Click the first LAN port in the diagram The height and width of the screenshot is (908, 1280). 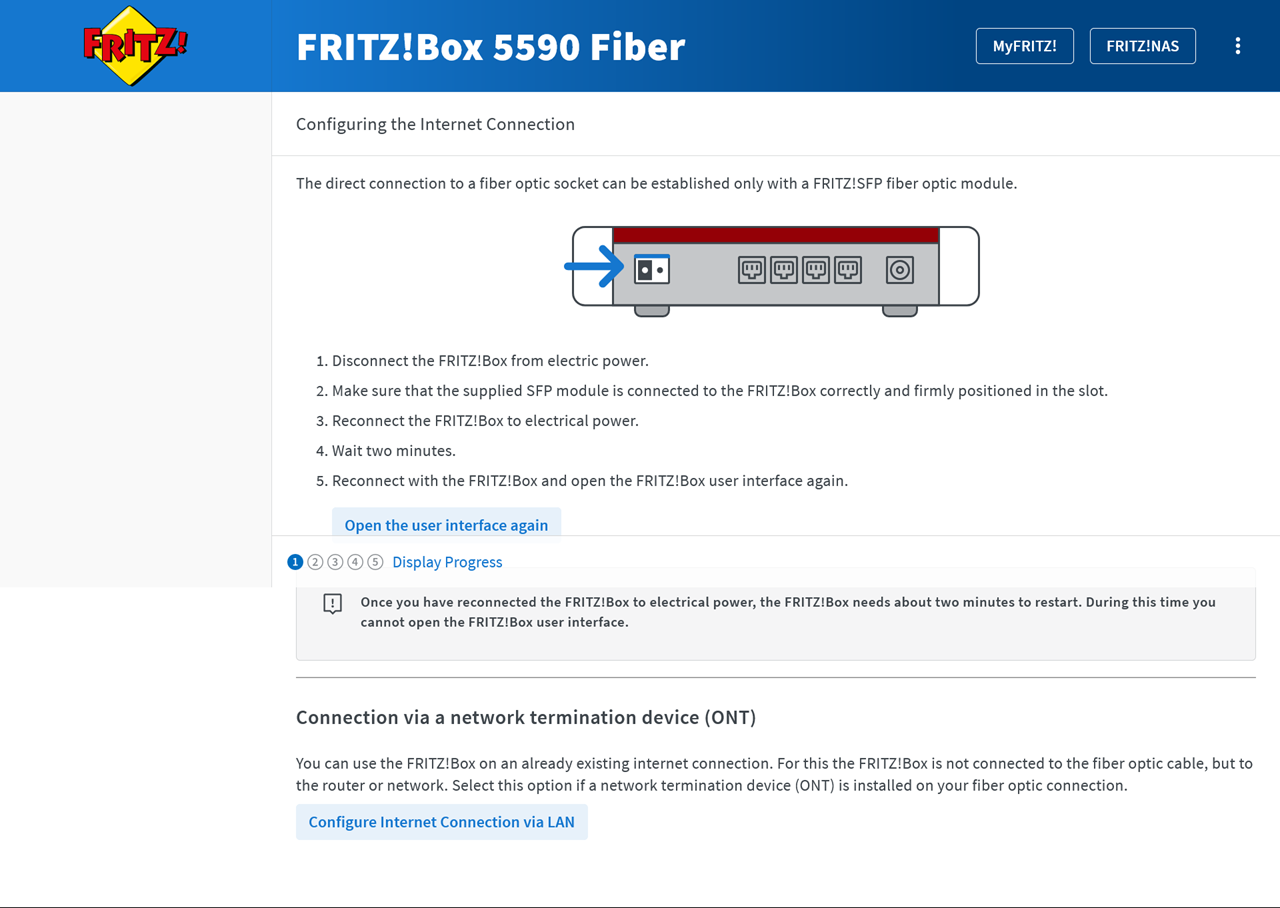click(752, 269)
